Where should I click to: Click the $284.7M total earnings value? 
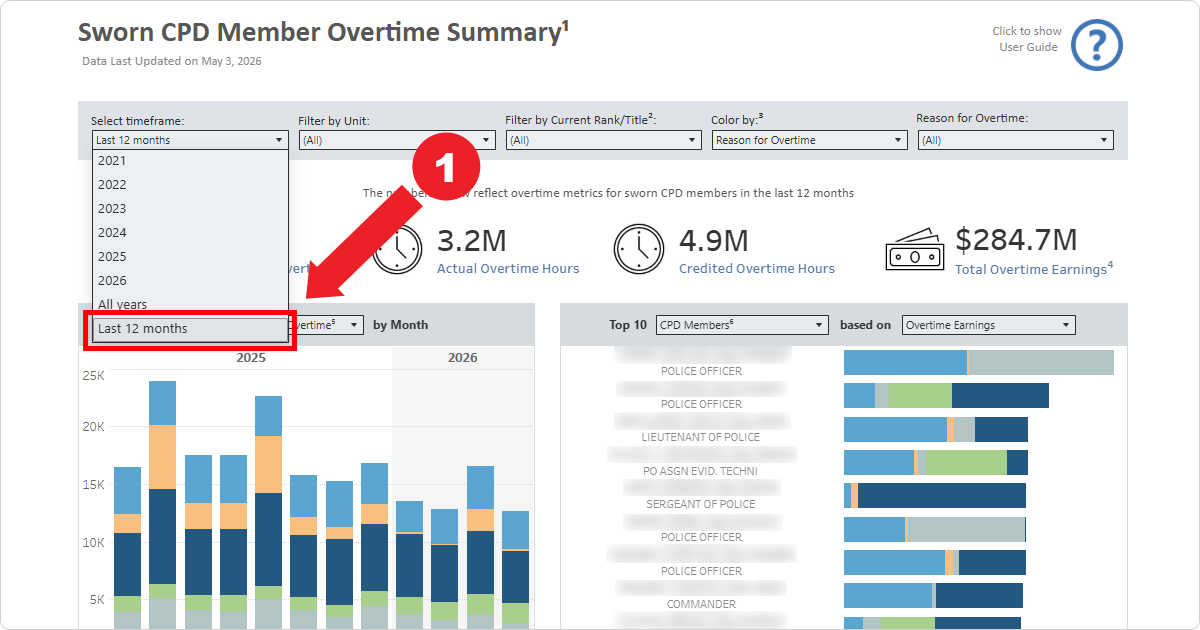1016,239
